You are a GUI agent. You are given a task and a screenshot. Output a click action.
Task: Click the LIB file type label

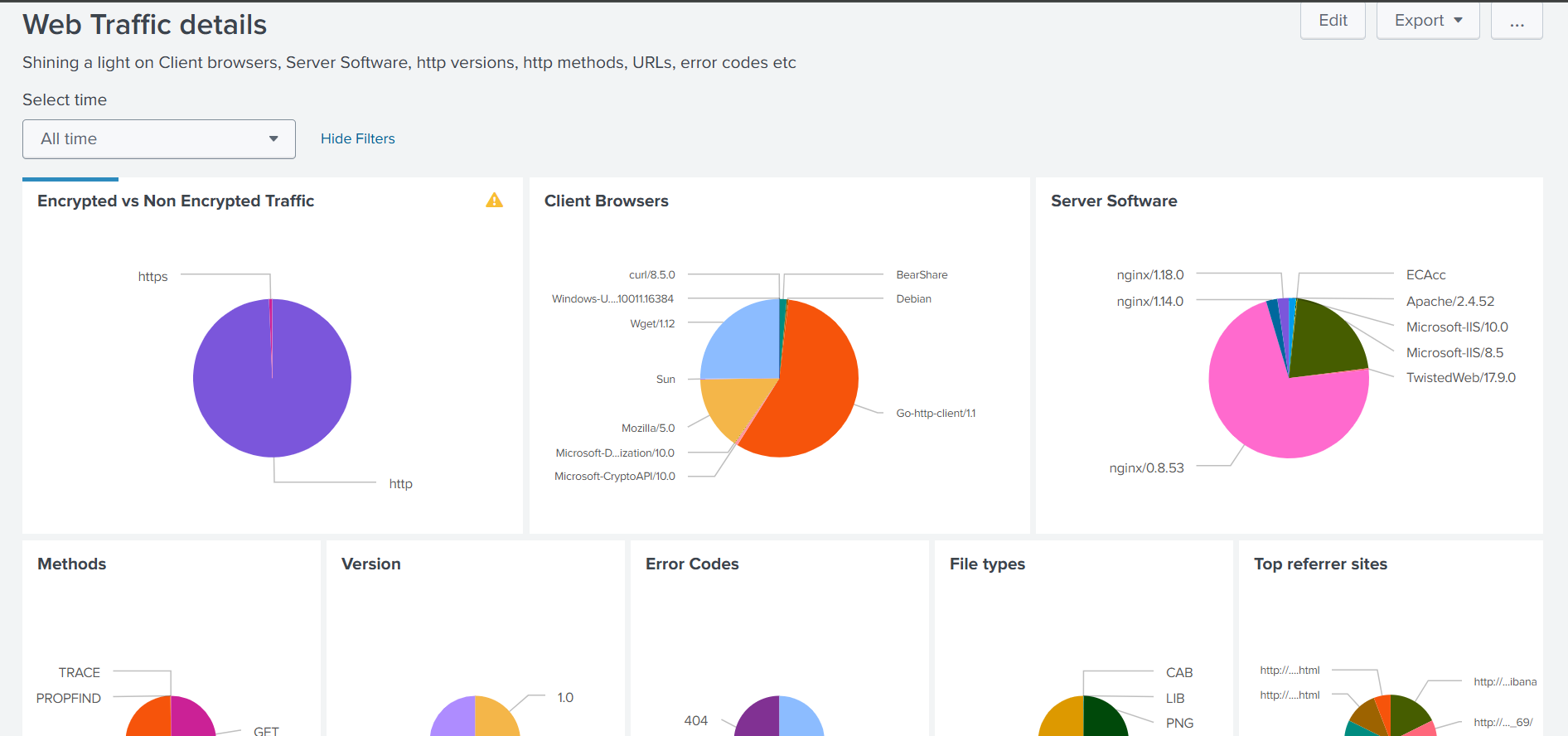pyautogui.click(x=1175, y=699)
